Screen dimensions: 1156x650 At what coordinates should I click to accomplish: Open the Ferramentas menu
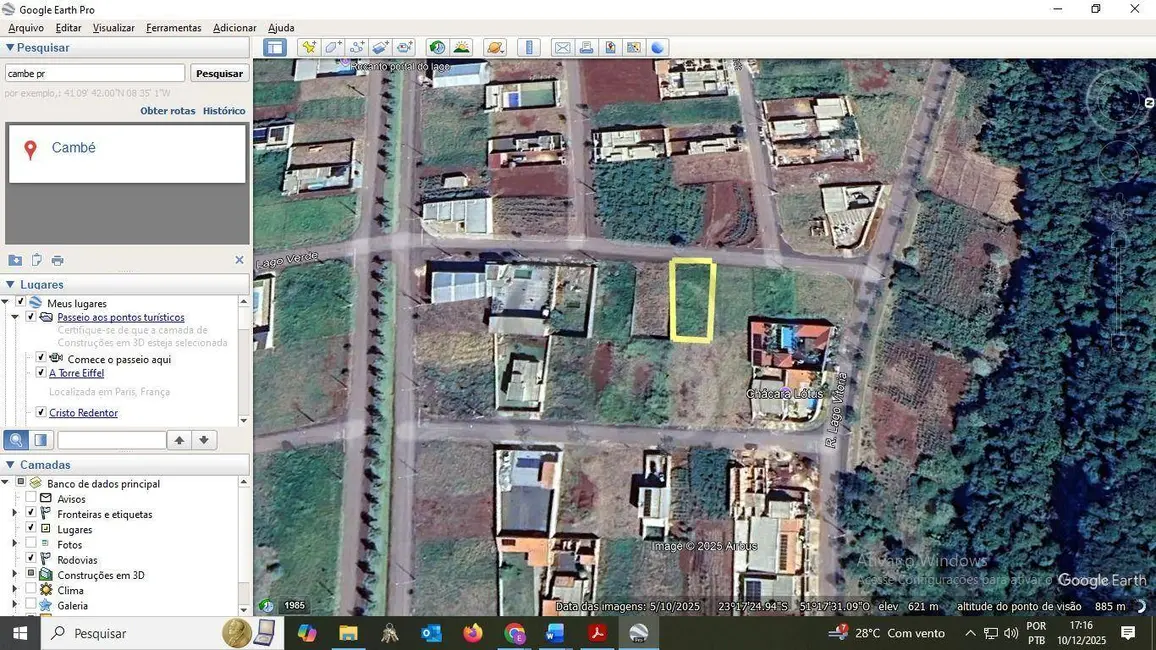click(173, 27)
